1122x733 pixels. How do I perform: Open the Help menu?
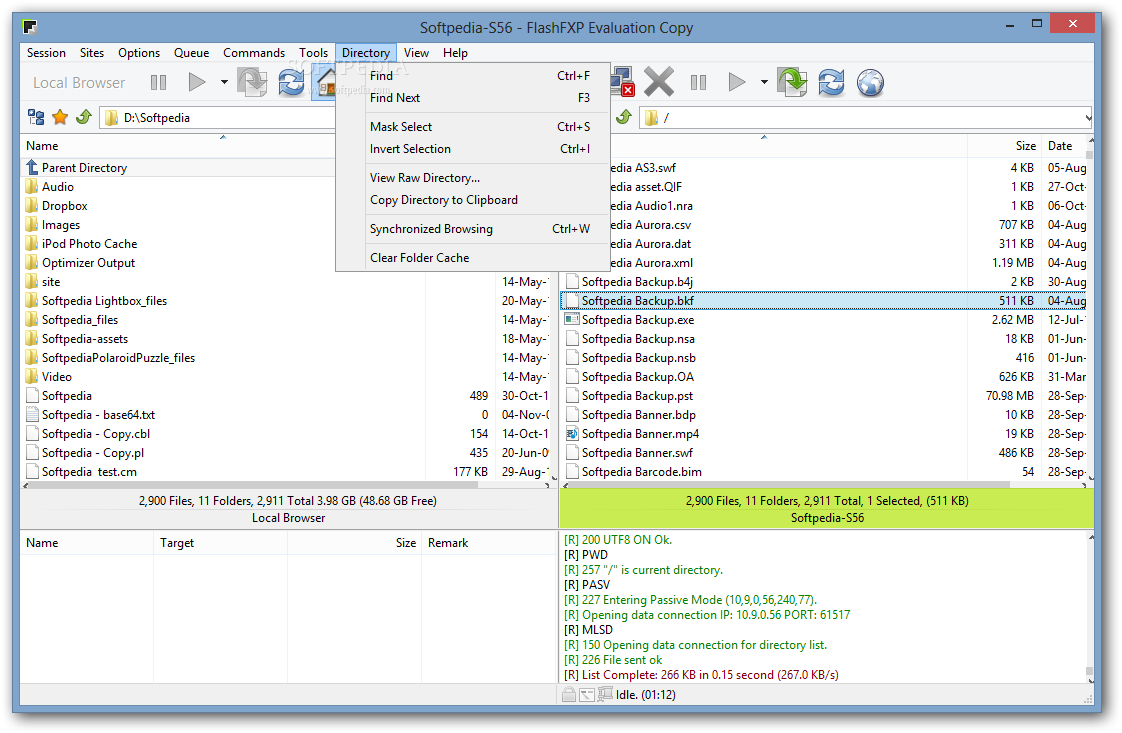click(455, 53)
